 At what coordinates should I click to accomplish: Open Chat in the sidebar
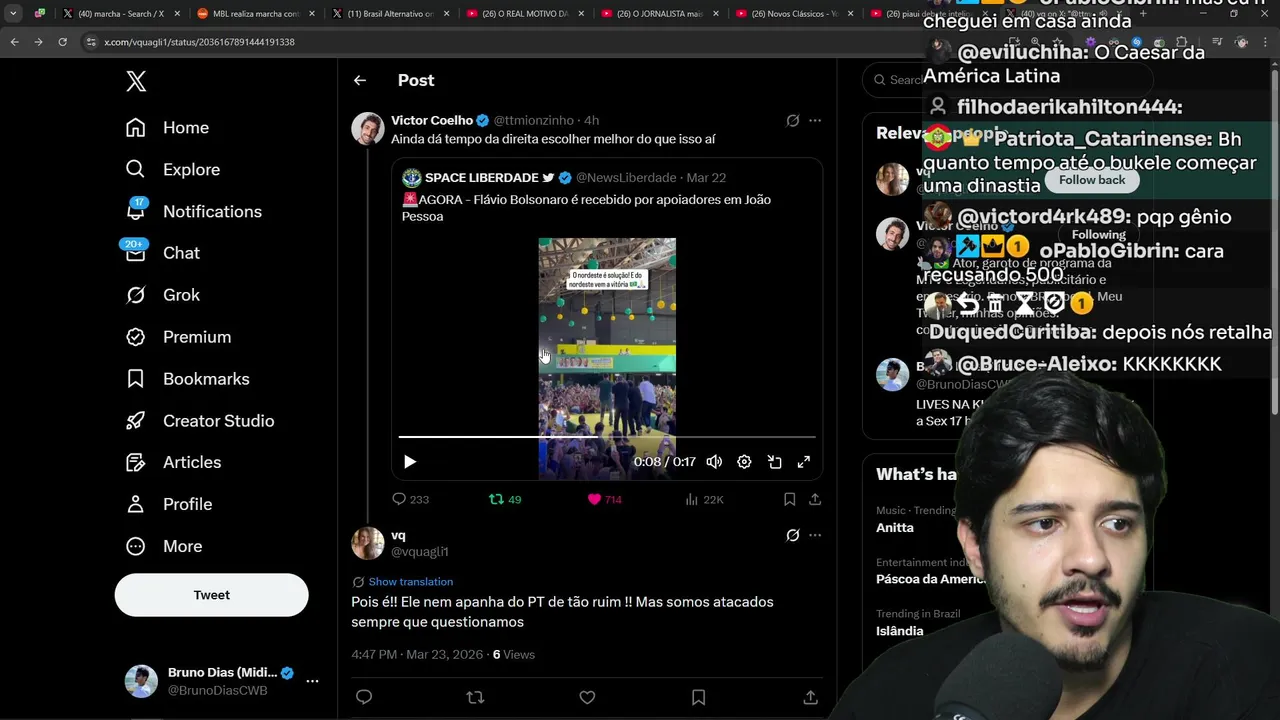pos(161,253)
